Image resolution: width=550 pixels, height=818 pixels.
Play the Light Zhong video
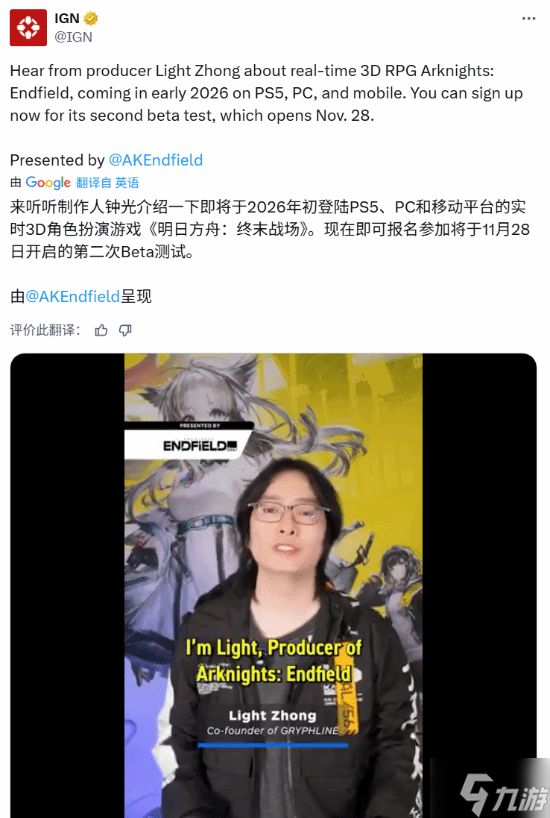(273, 585)
